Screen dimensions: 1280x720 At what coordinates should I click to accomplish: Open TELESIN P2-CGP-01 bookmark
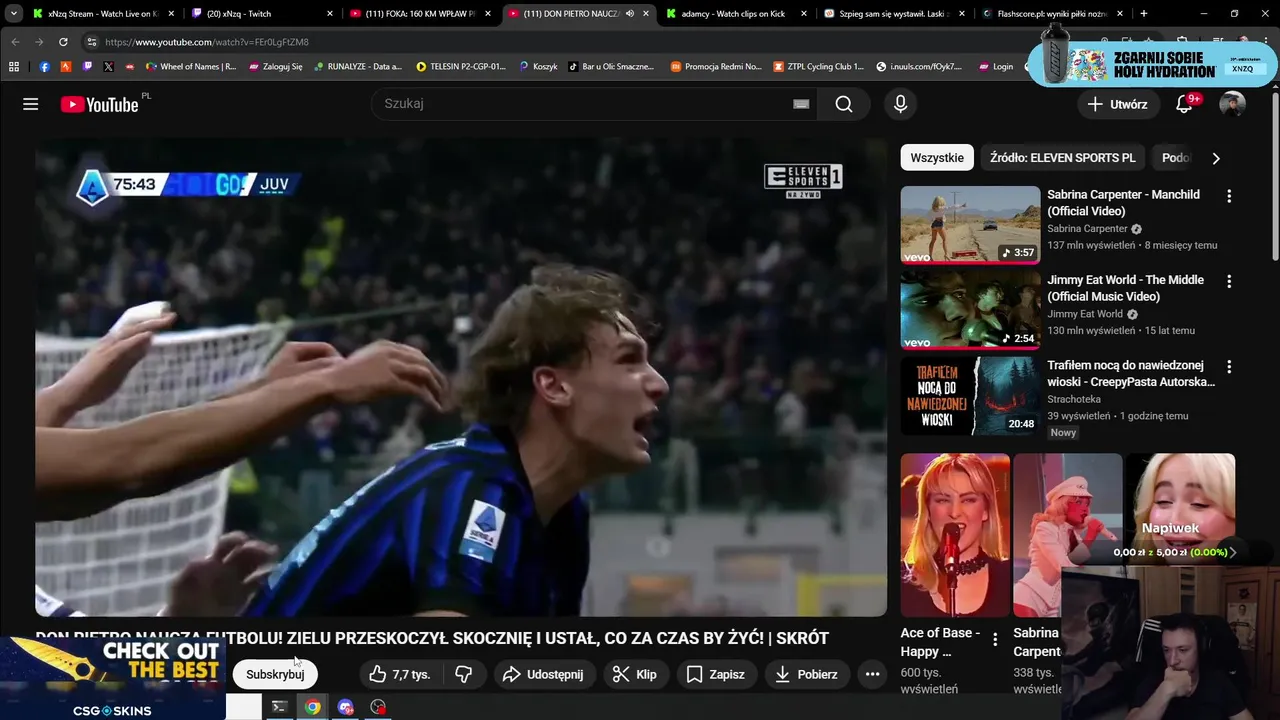pyautogui.click(x=461, y=67)
